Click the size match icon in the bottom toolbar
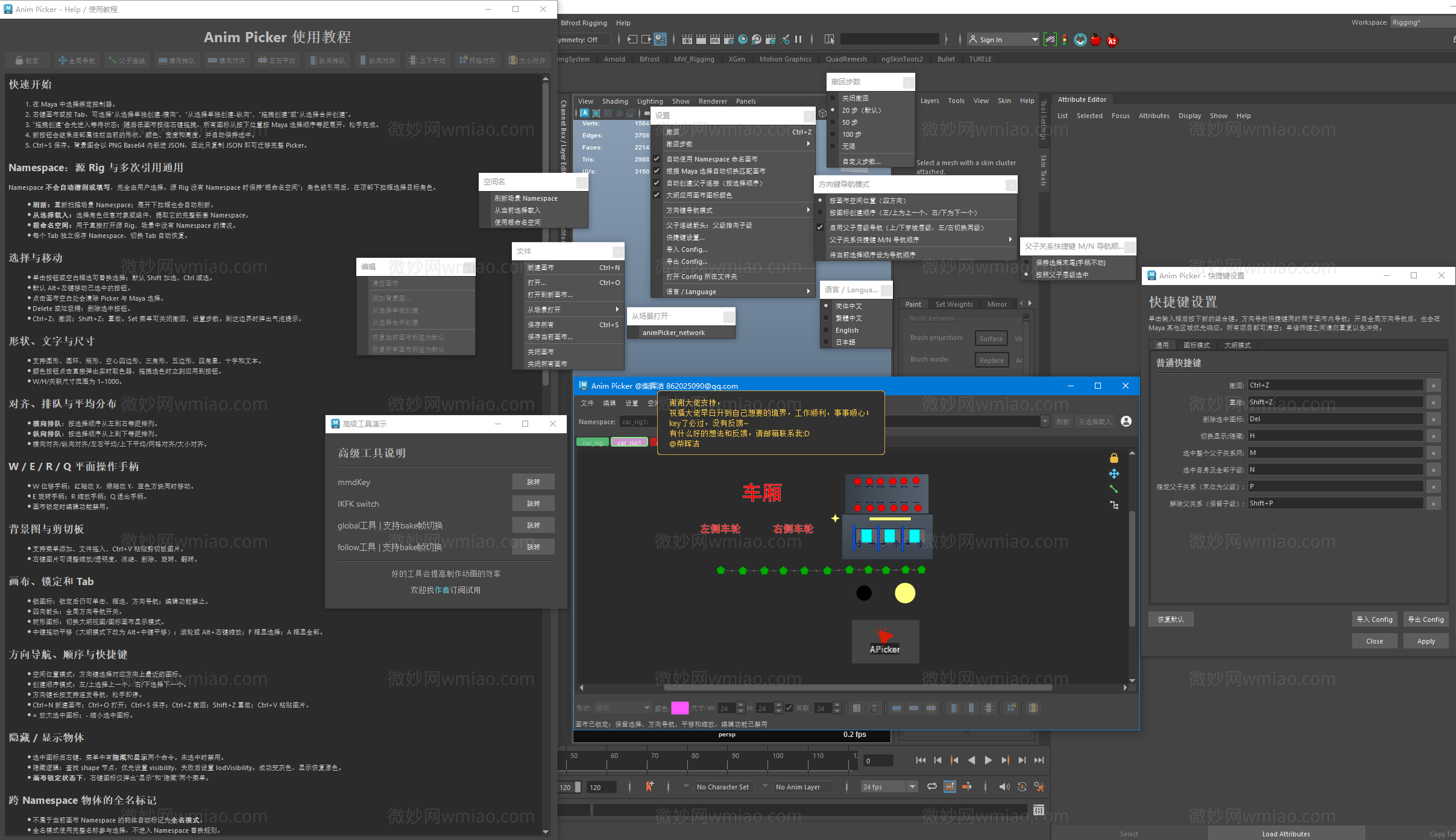The height and width of the screenshot is (840, 1456). (x=1033, y=708)
